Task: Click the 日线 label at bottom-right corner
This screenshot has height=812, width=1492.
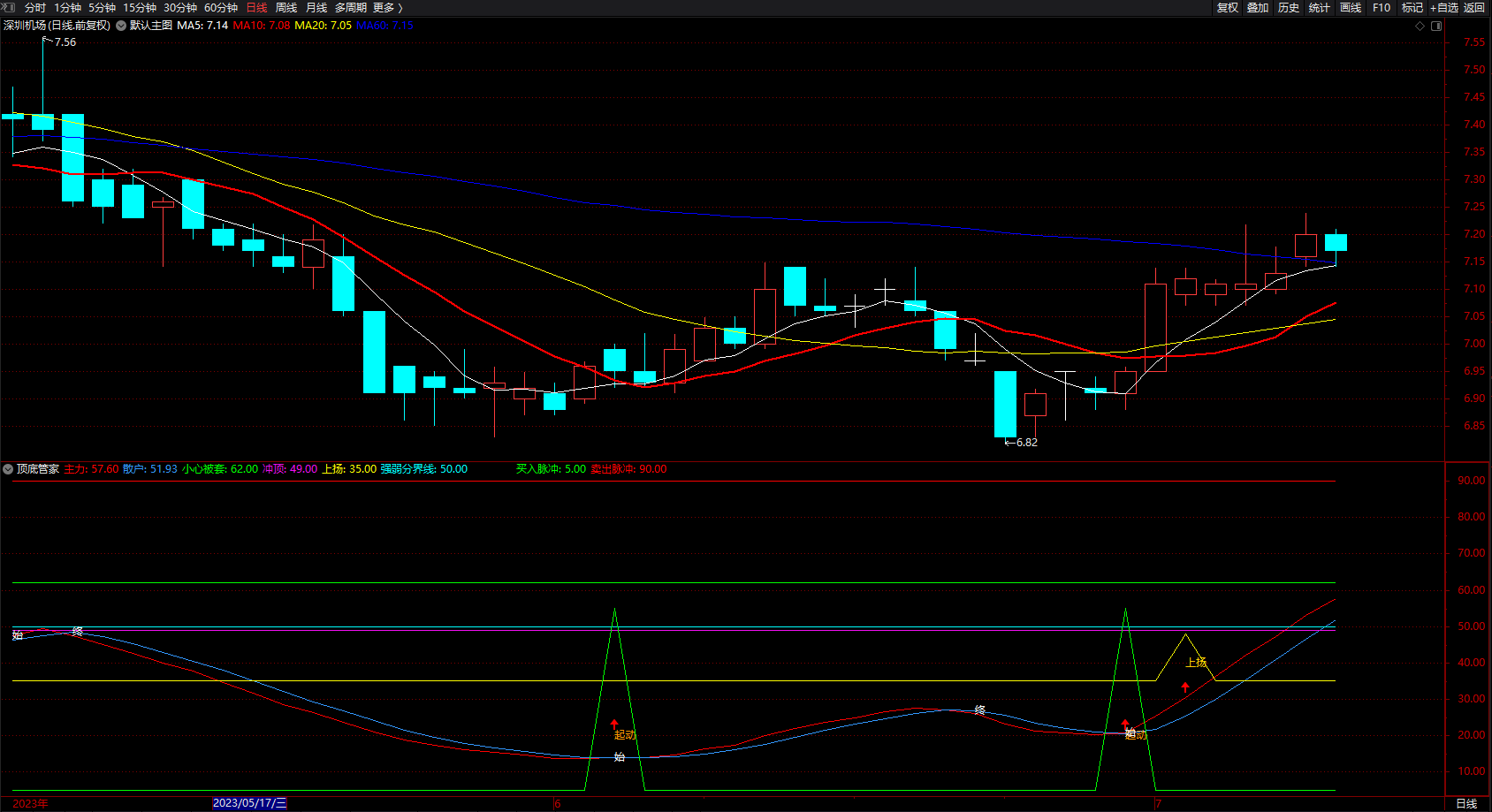Action: coord(1466,803)
